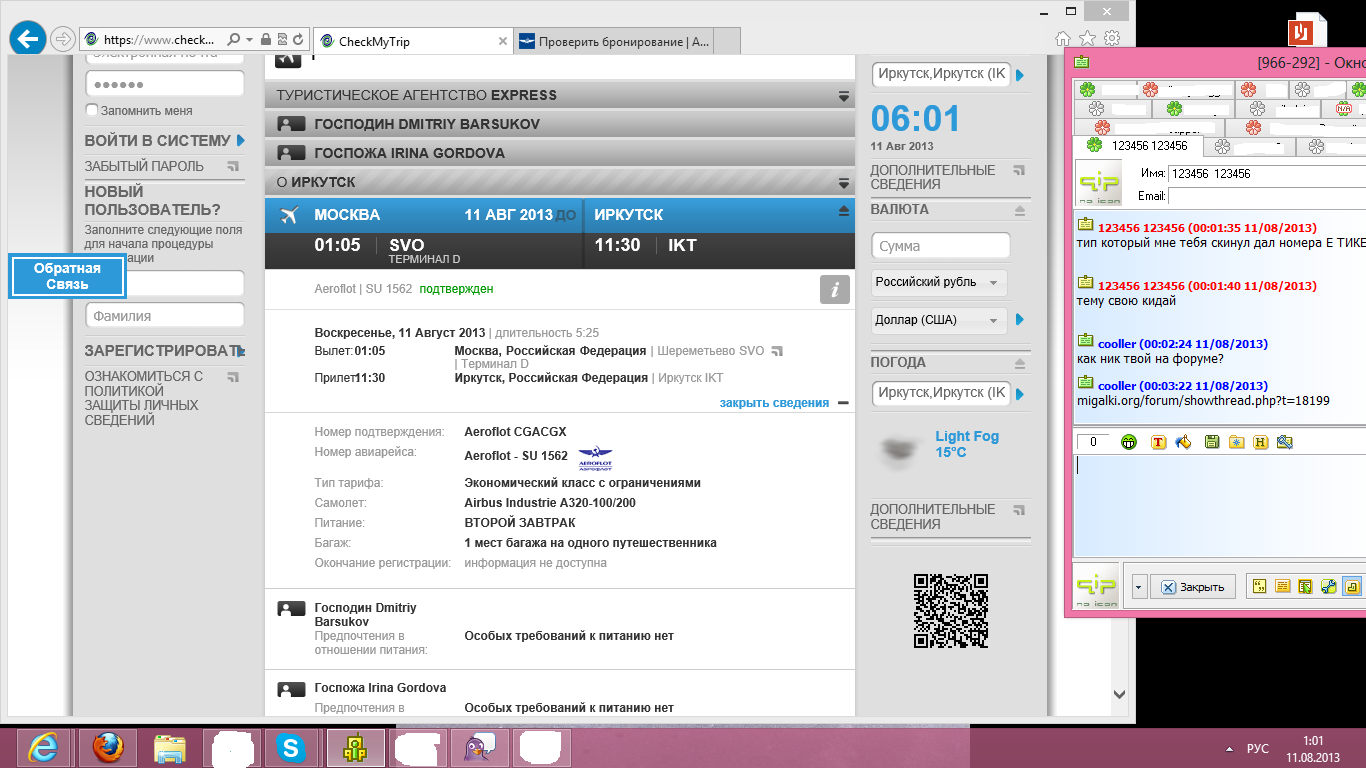Open Internet Explorer from the taskbar
Viewport: 1366px width, 768px height.
43,748
